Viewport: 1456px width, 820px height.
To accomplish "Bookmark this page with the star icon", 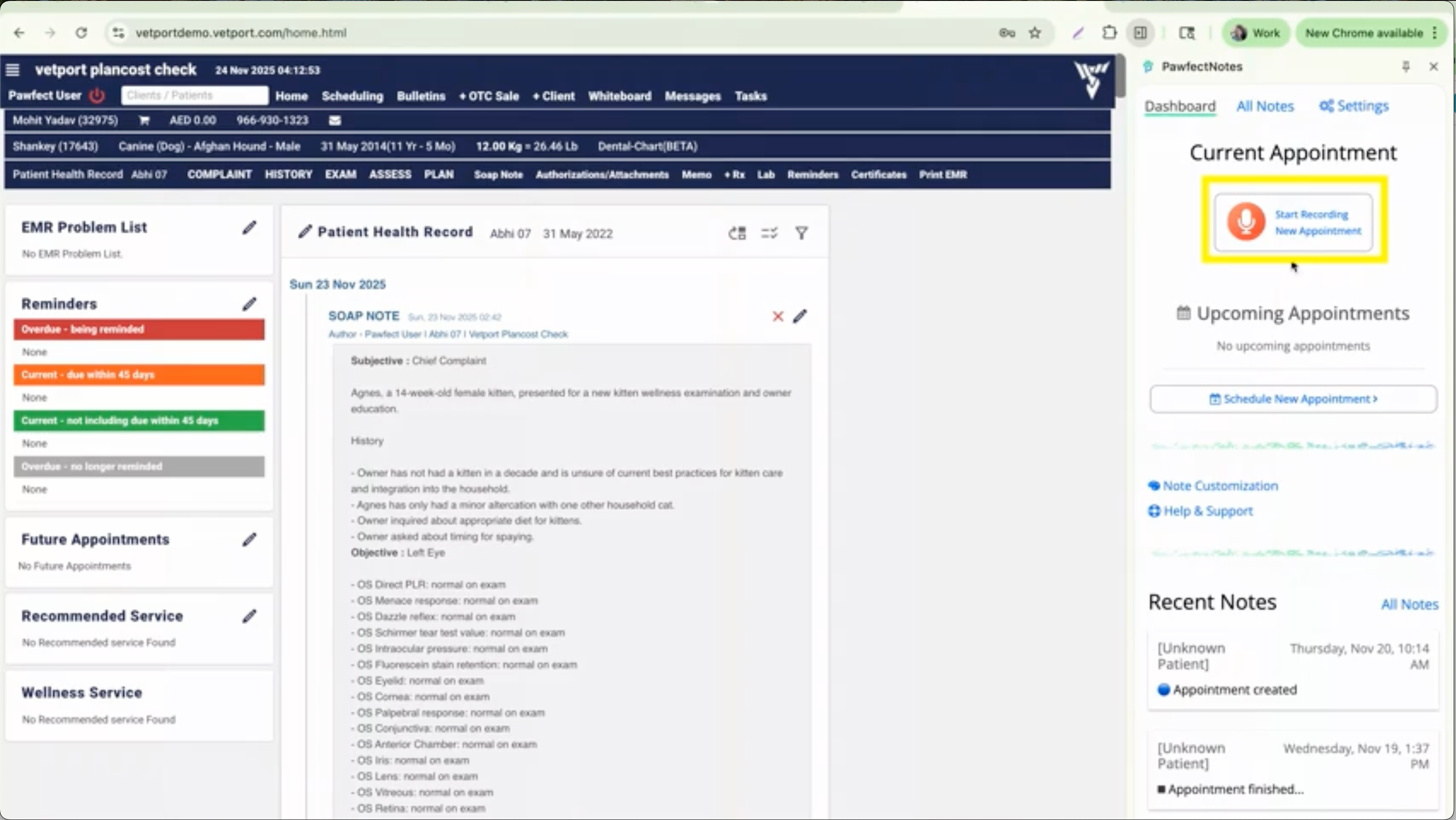I will [x=1035, y=33].
